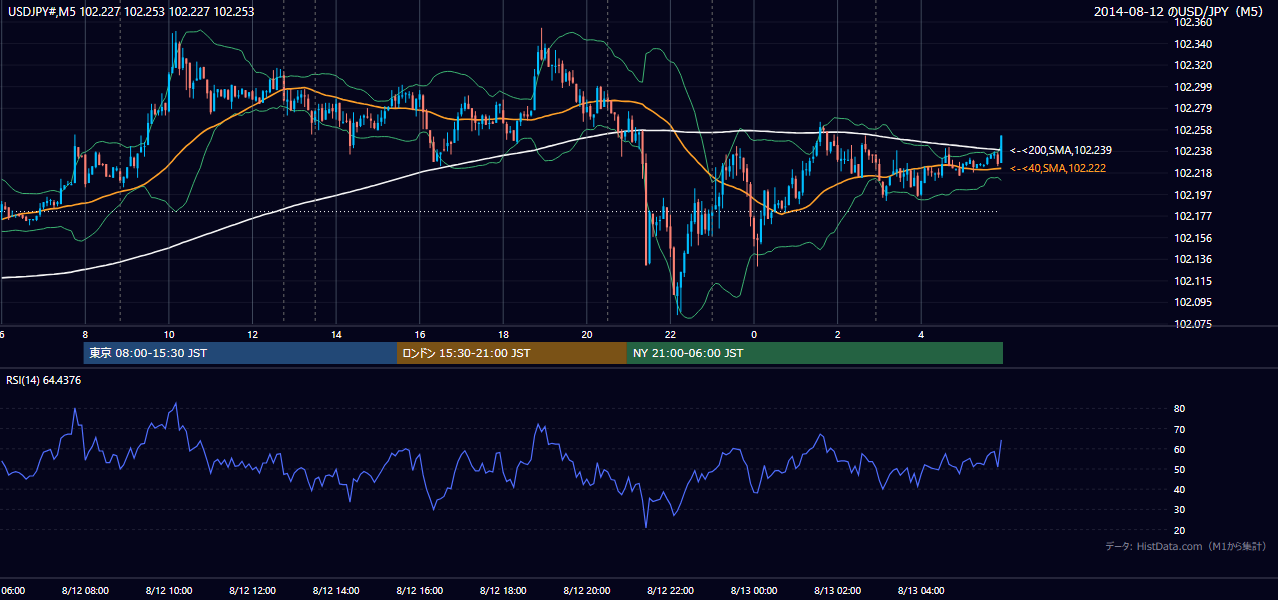Click the 8/13 00:00 time axis label
This screenshot has height=600, width=1278.
[753, 591]
